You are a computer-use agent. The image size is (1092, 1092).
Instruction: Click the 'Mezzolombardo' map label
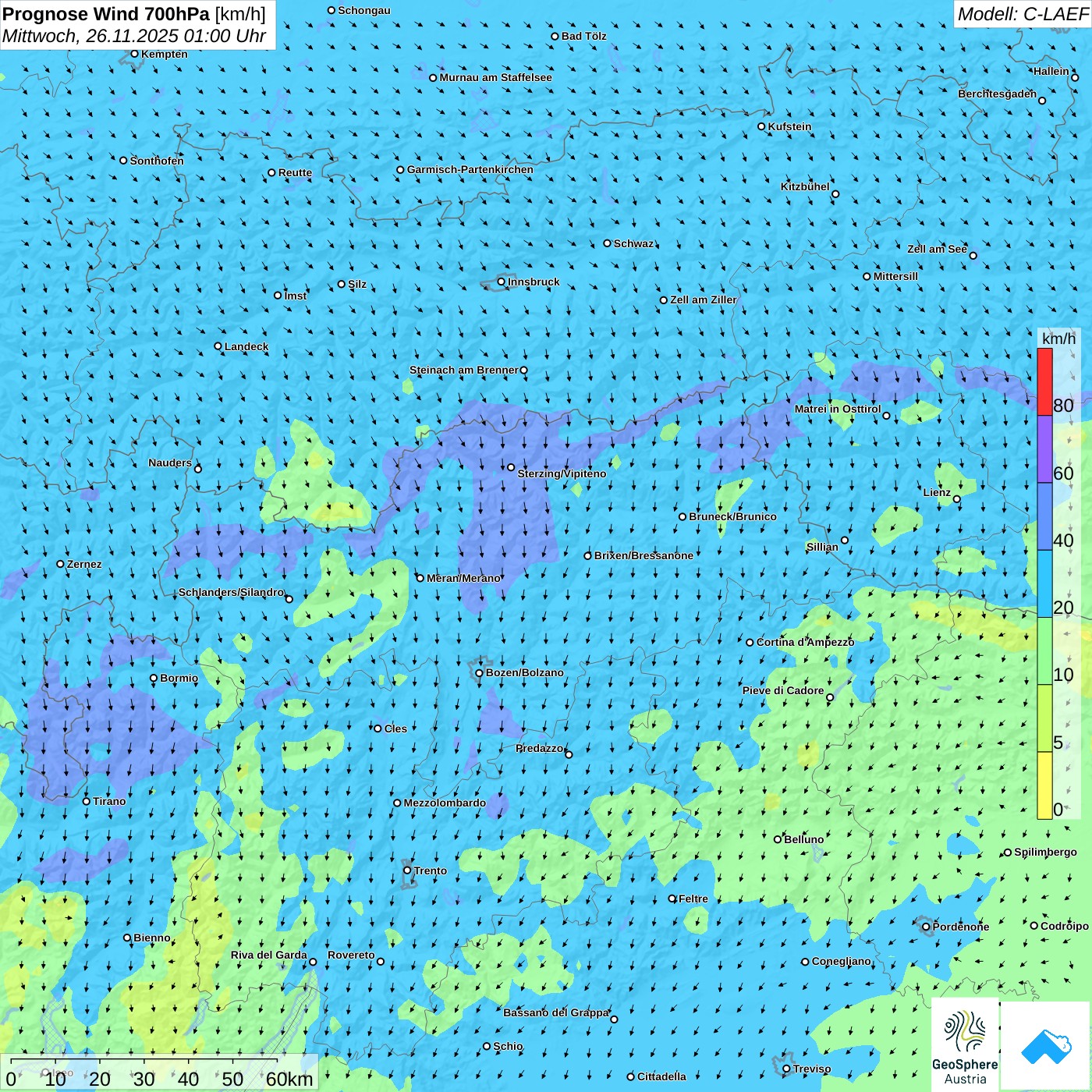click(x=445, y=803)
